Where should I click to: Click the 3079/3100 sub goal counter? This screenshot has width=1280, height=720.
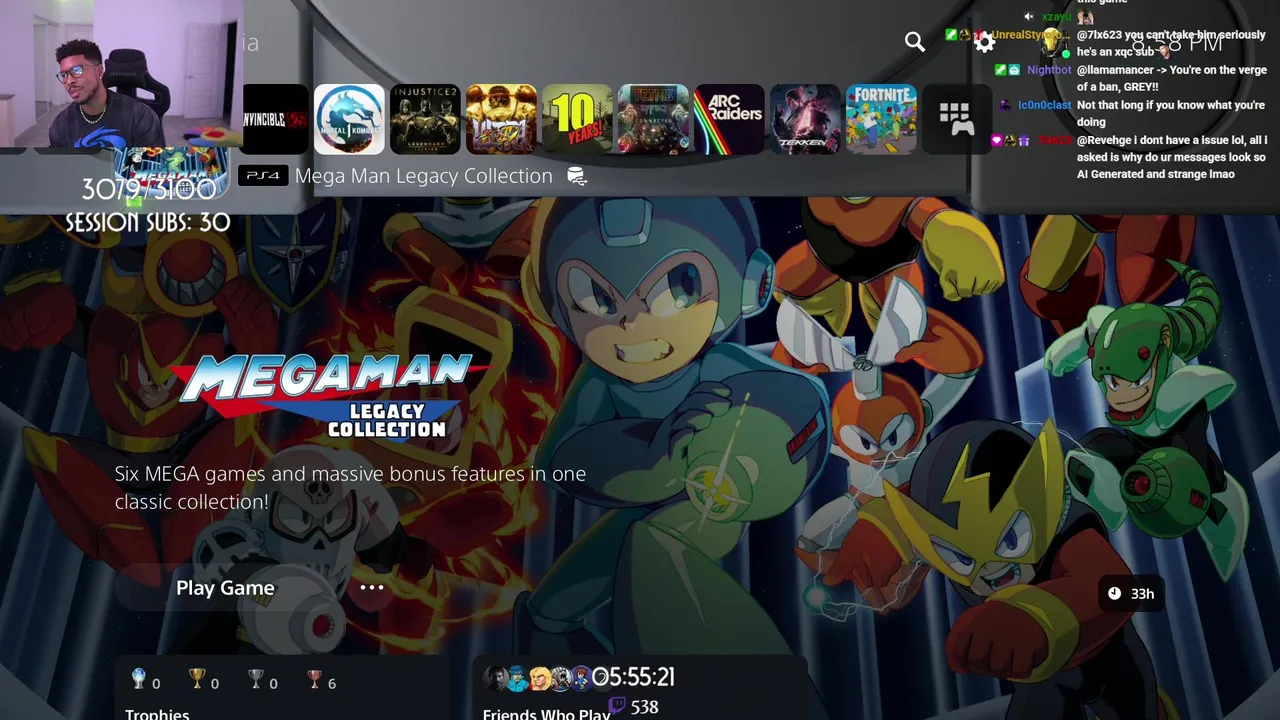point(148,189)
